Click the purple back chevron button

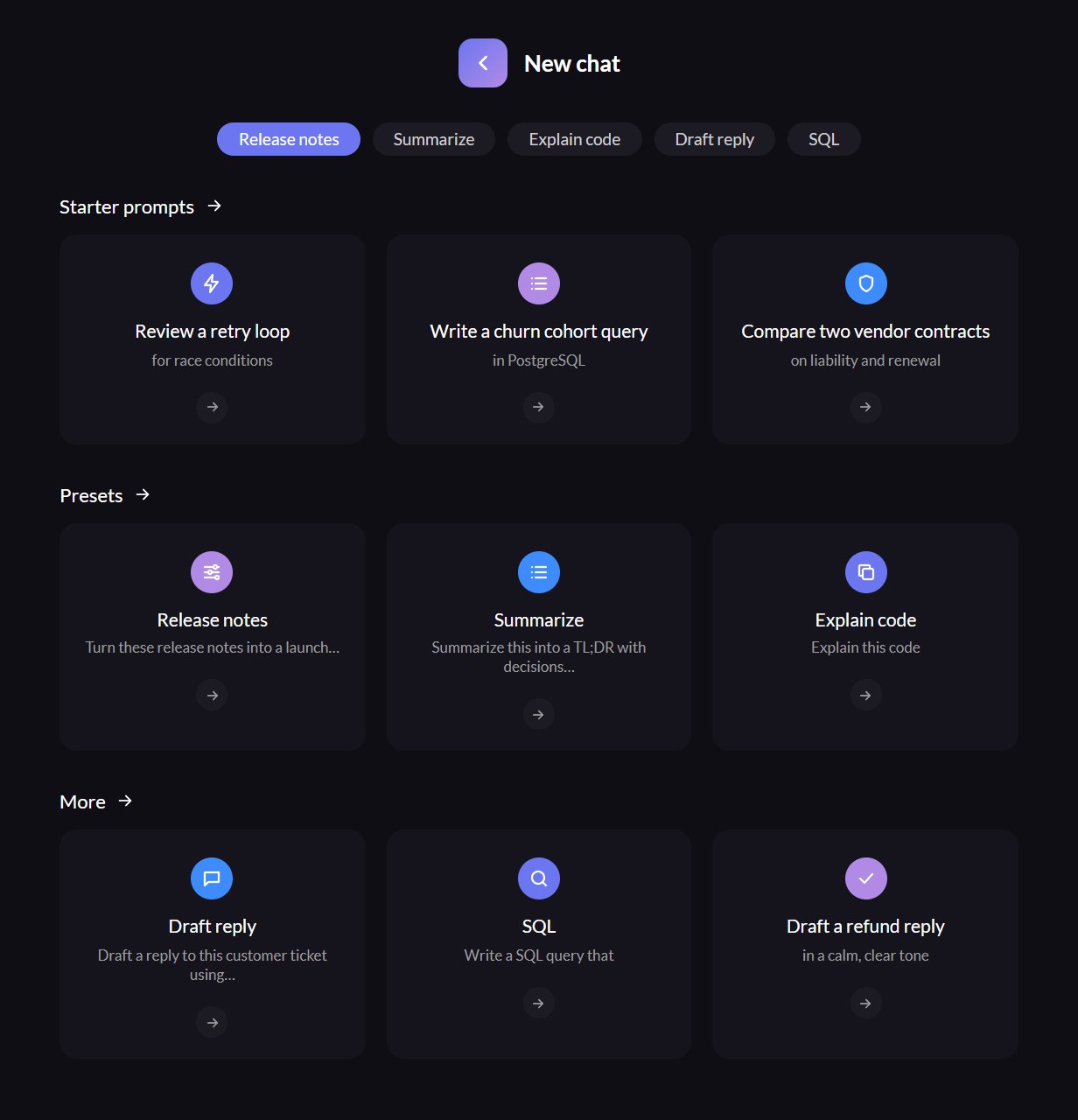coord(483,63)
